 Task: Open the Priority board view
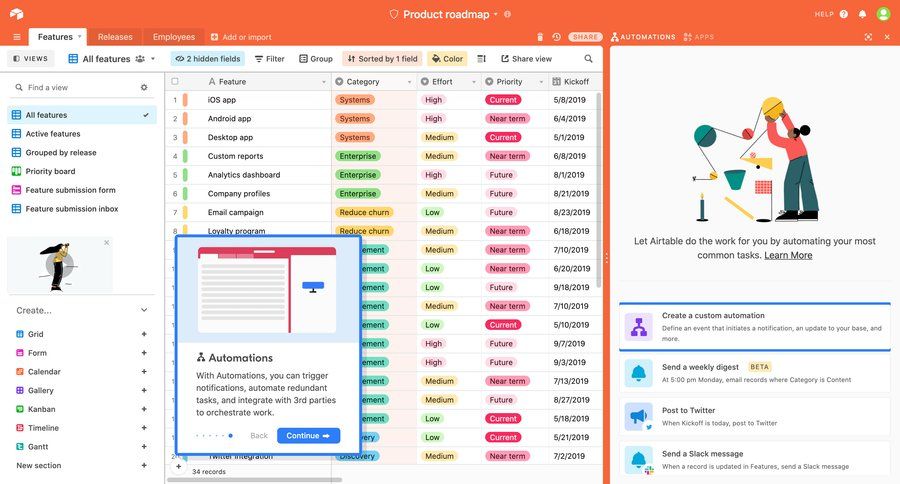(82, 171)
